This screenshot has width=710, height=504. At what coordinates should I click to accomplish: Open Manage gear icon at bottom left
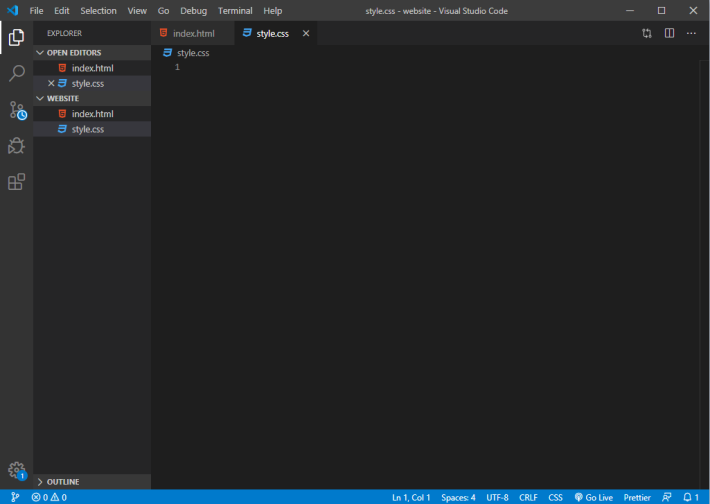click(17, 470)
